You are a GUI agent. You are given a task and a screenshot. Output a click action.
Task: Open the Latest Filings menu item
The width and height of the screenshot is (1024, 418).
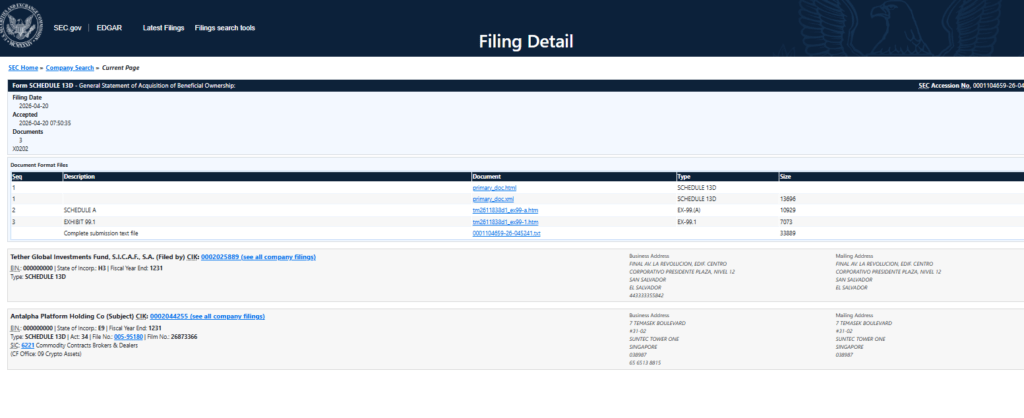click(x=163, y=28)
